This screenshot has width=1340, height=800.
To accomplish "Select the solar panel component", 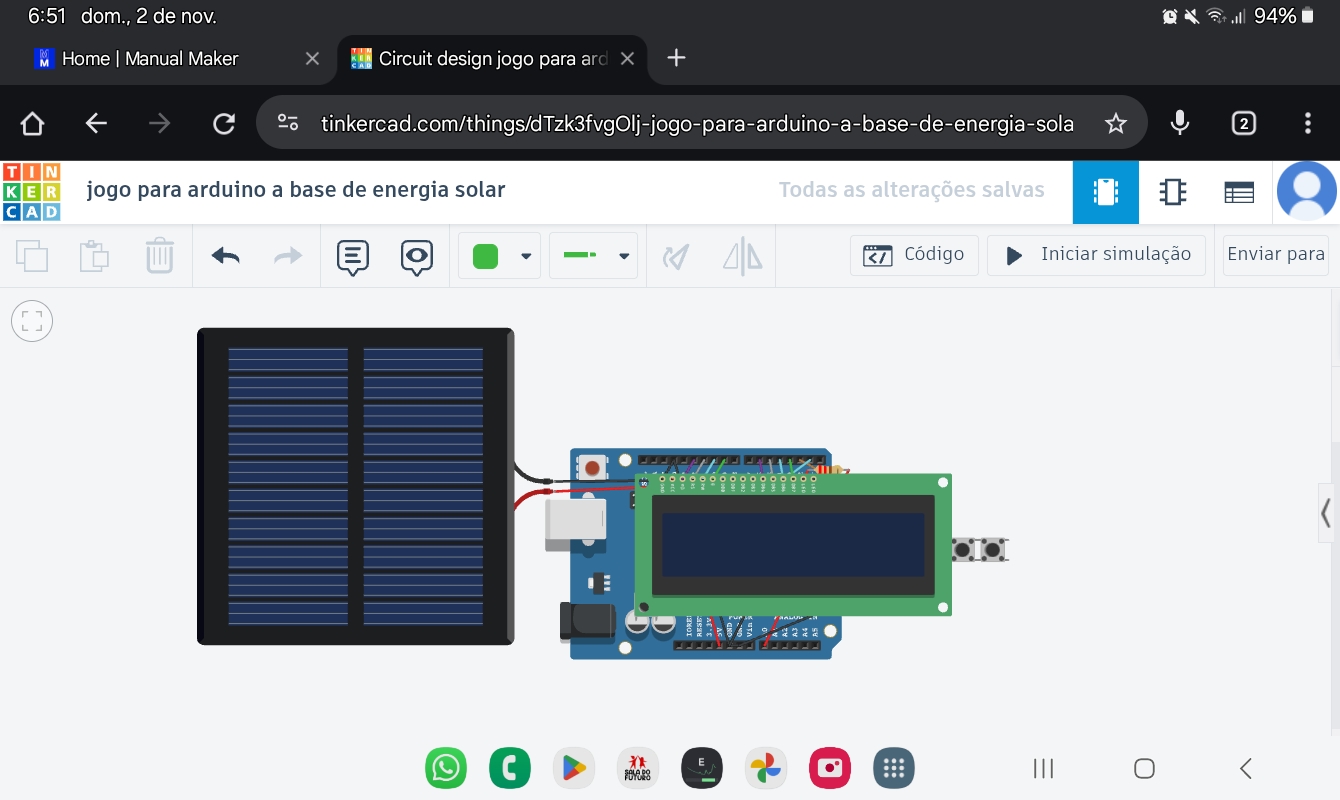I will pyautogui.click(x=355, y=486).
